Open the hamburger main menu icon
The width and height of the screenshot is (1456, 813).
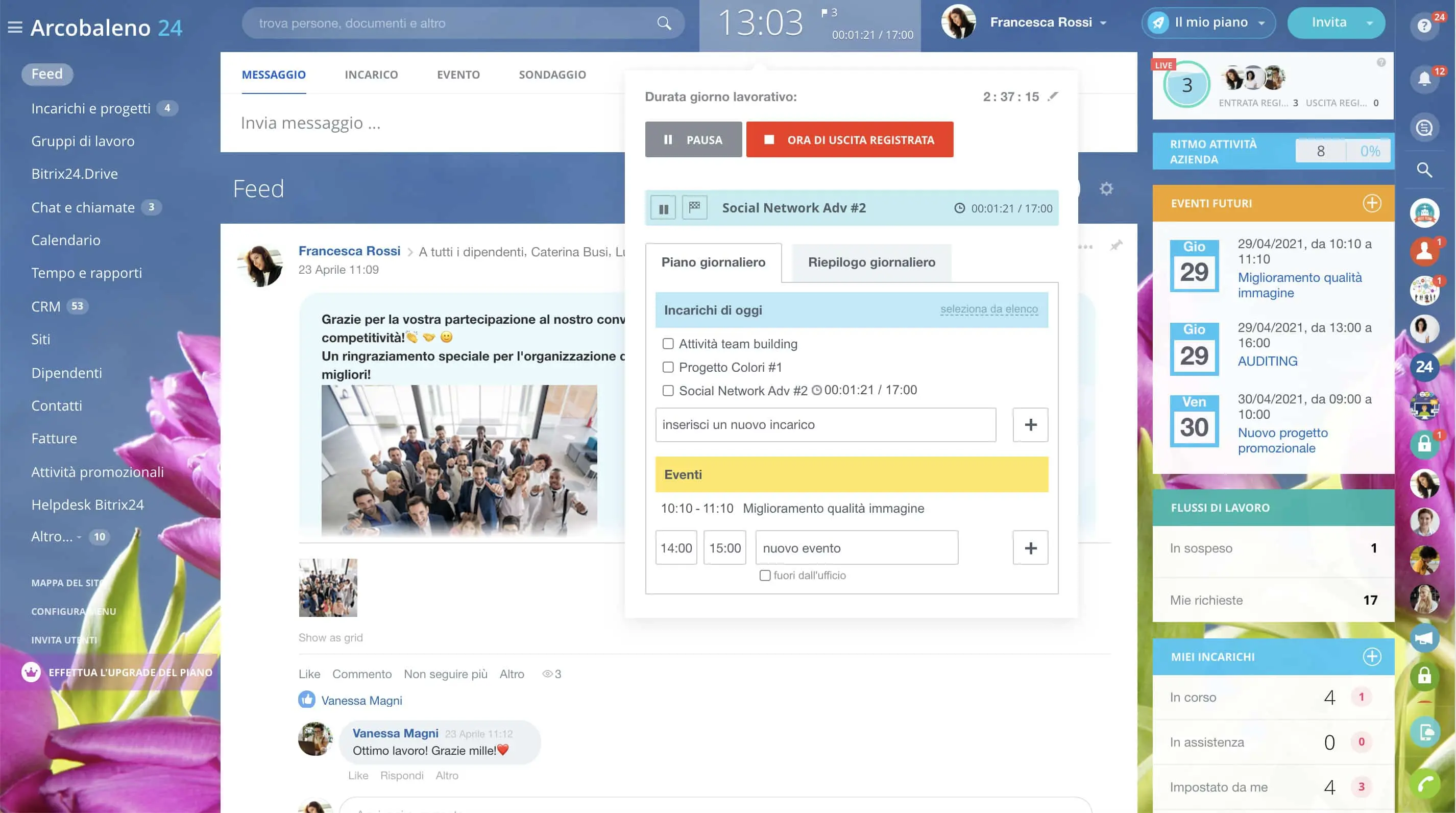pyautogui.click(x=15, y=27)
